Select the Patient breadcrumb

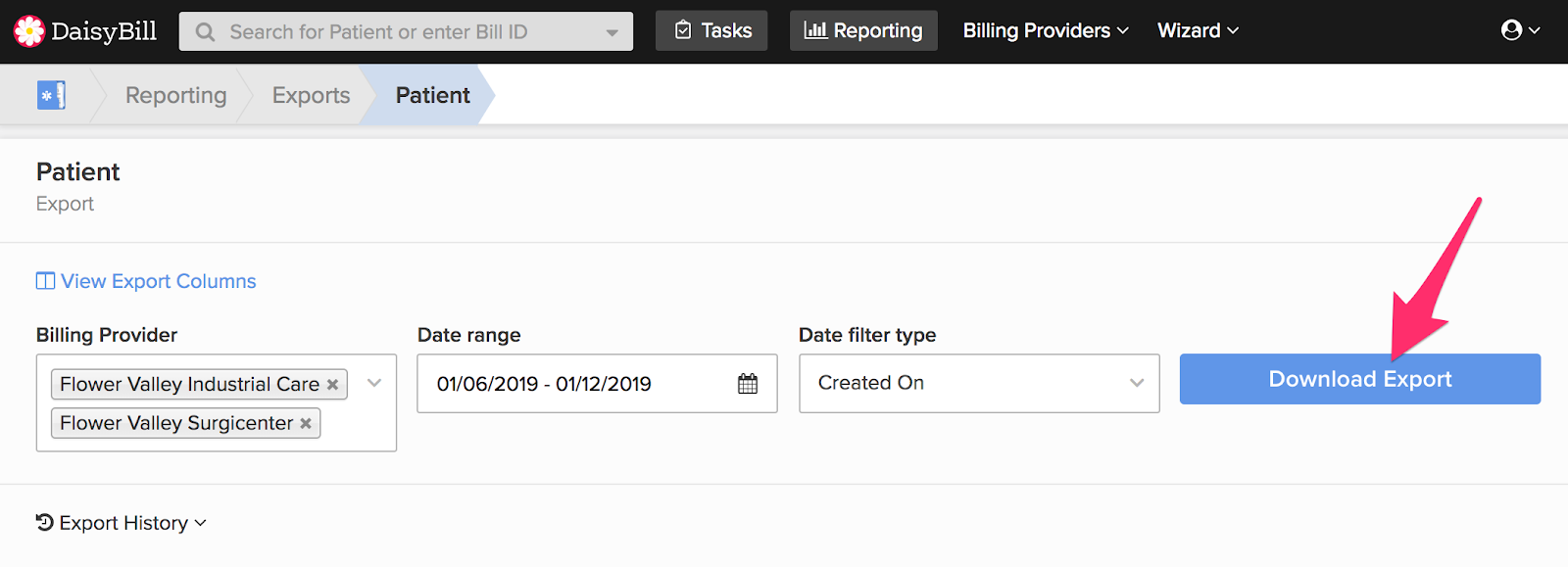point(433,95)
